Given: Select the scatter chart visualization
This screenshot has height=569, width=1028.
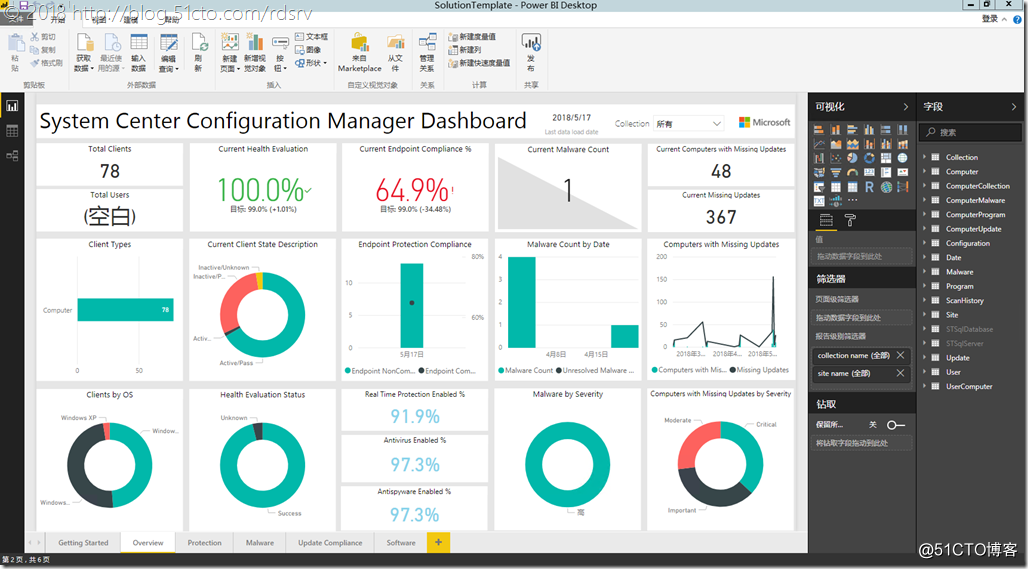Looking at the screenshot, I should tap(836, 158).
